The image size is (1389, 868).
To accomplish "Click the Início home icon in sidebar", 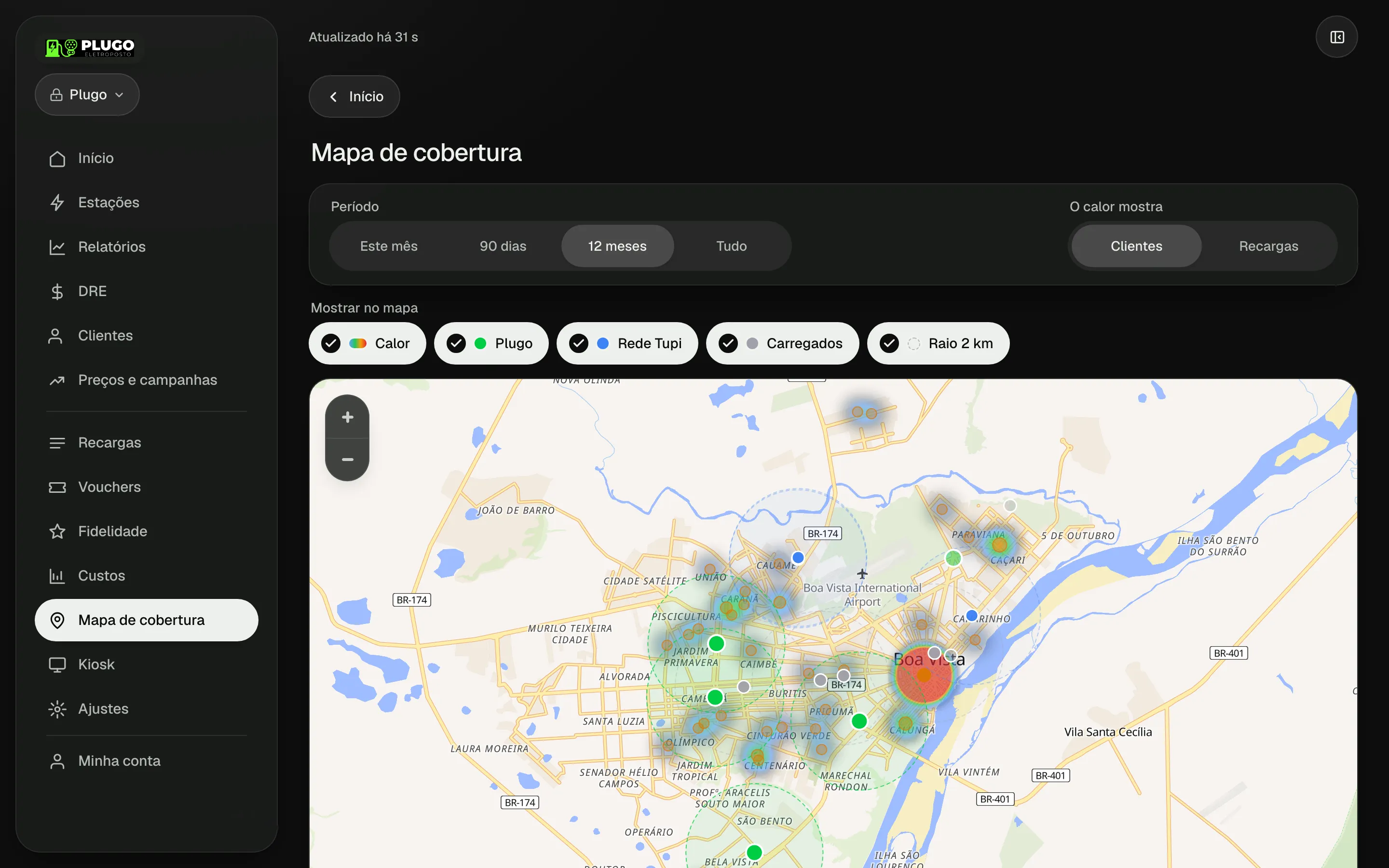I will 57,159.
